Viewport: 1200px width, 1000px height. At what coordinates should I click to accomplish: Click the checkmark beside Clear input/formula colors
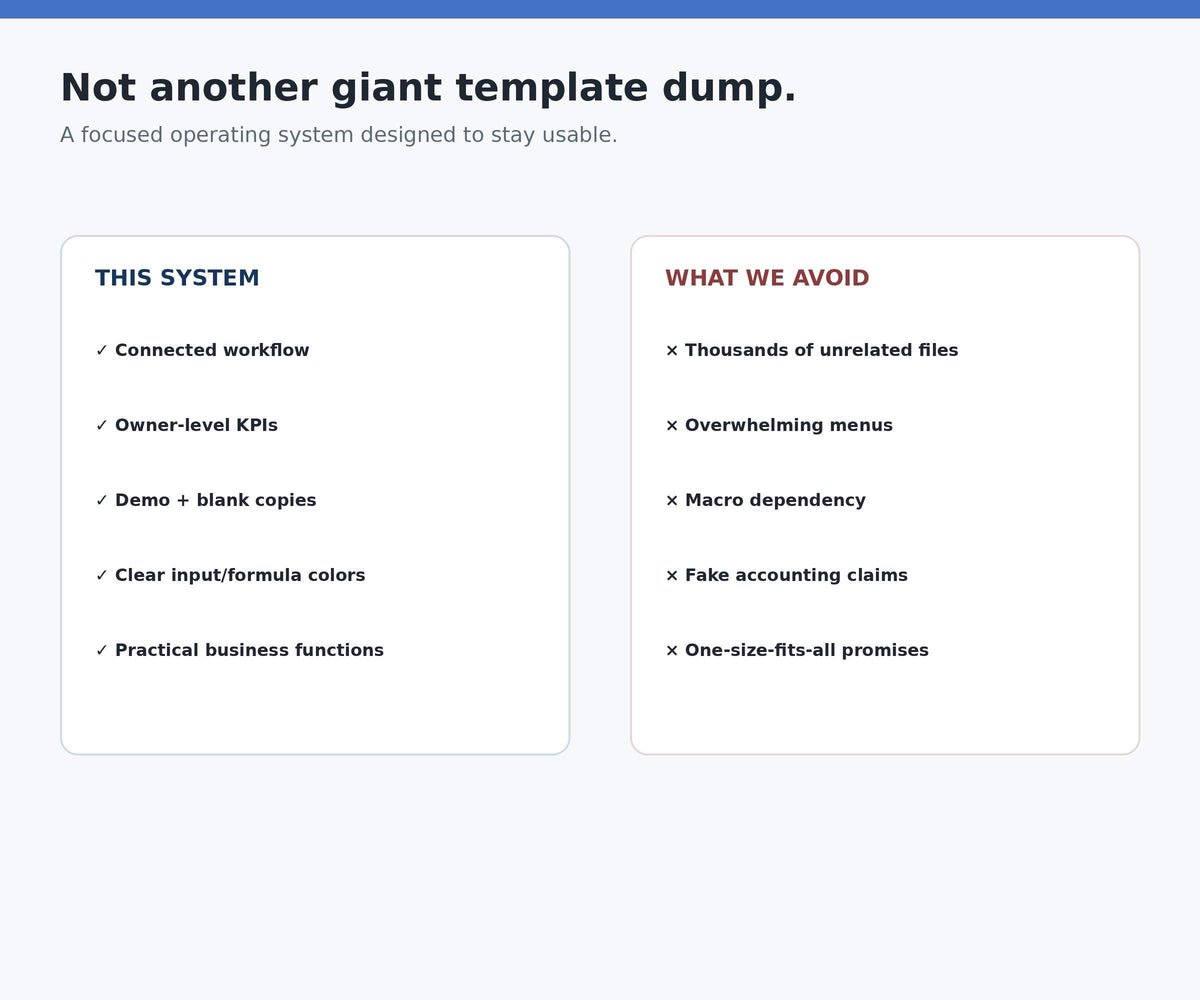(101, 575)
